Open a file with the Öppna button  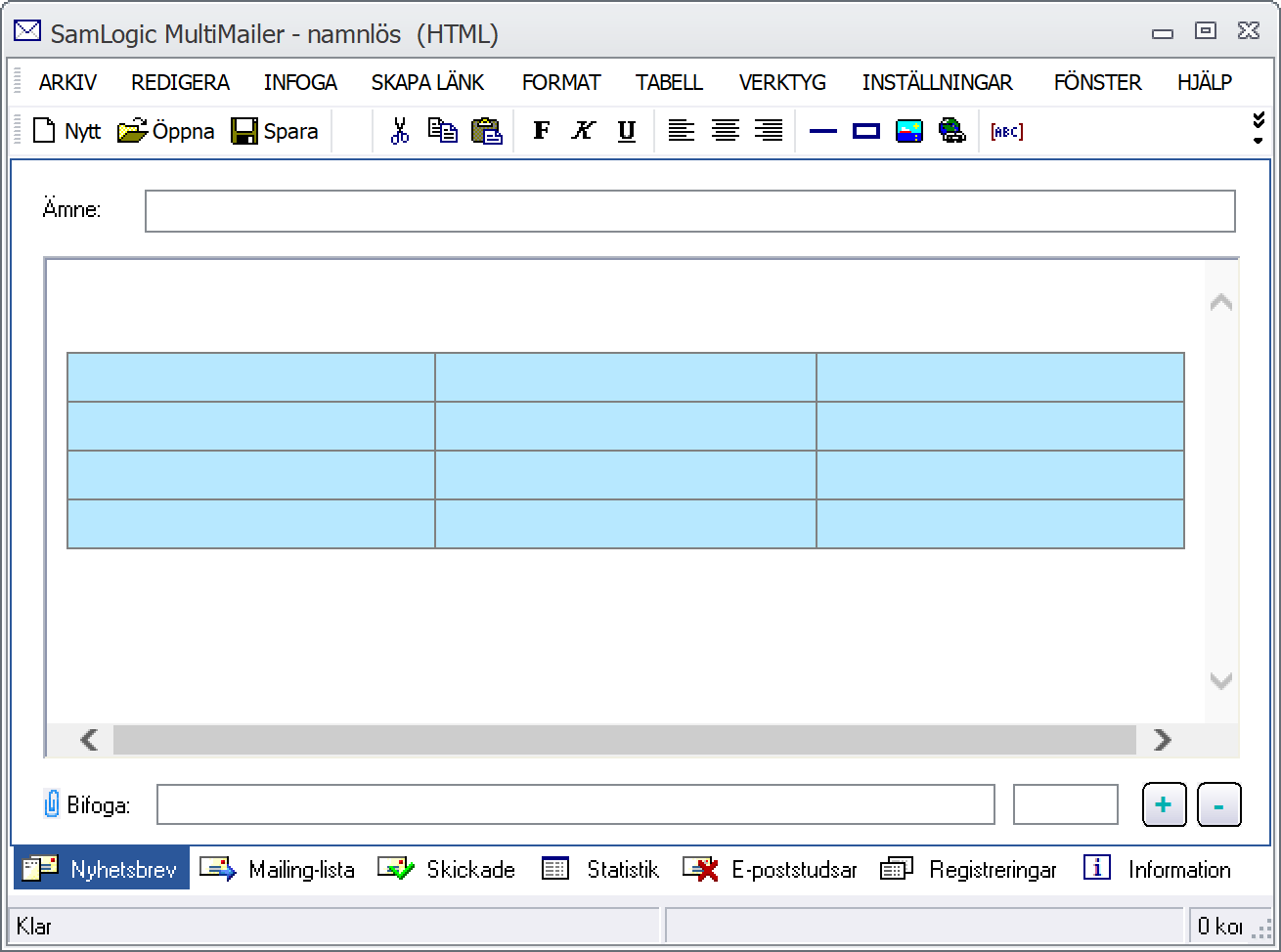[x=165, y=131]
